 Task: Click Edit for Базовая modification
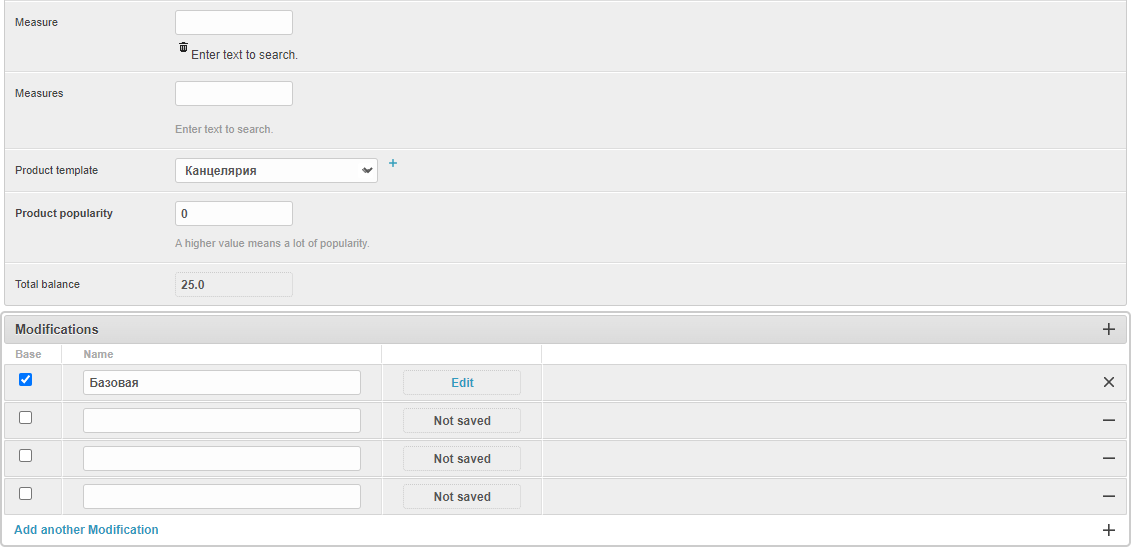point(462,383)
